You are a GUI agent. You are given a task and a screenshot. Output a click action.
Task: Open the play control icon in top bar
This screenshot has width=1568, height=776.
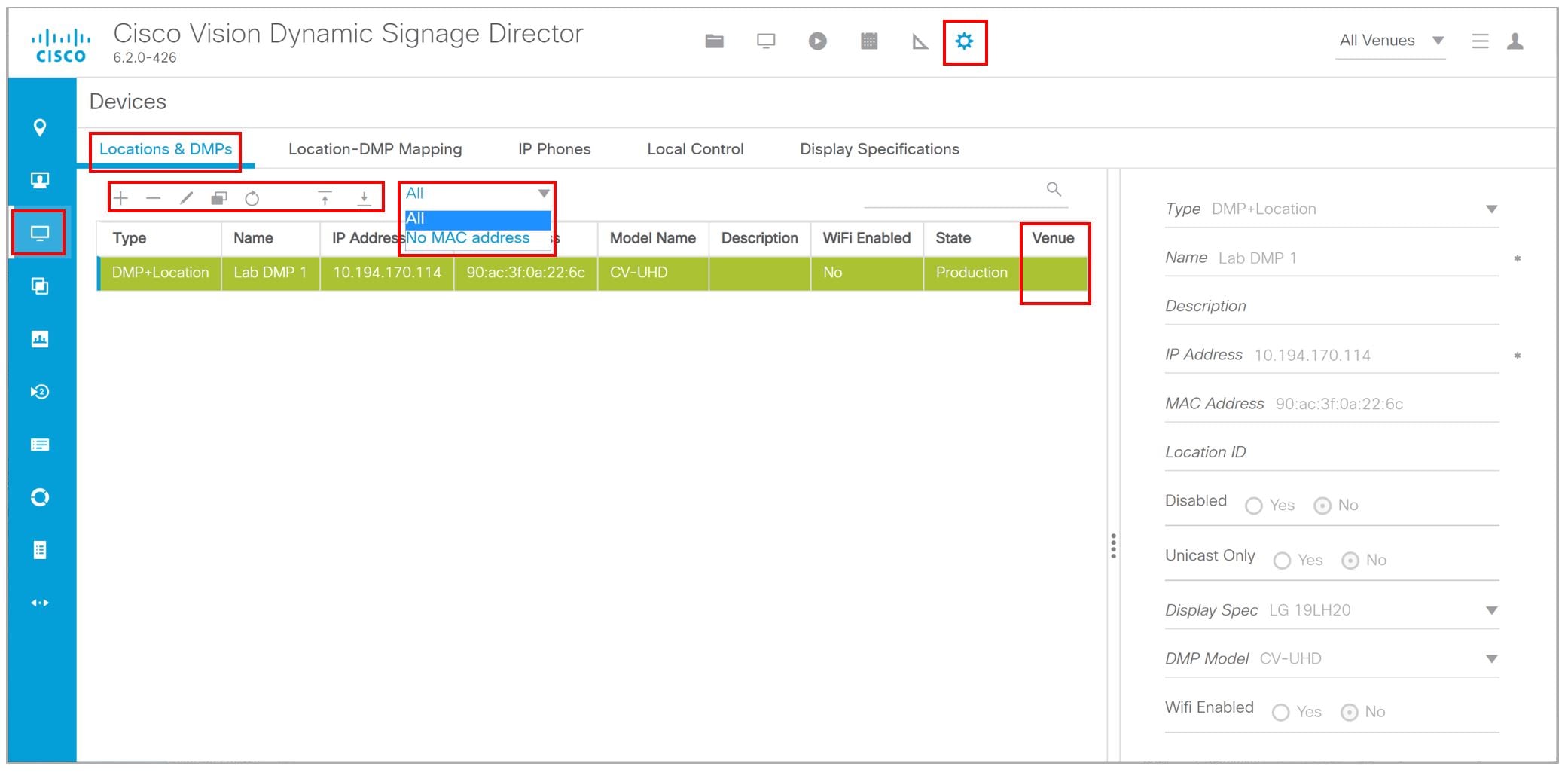point(817,41)
